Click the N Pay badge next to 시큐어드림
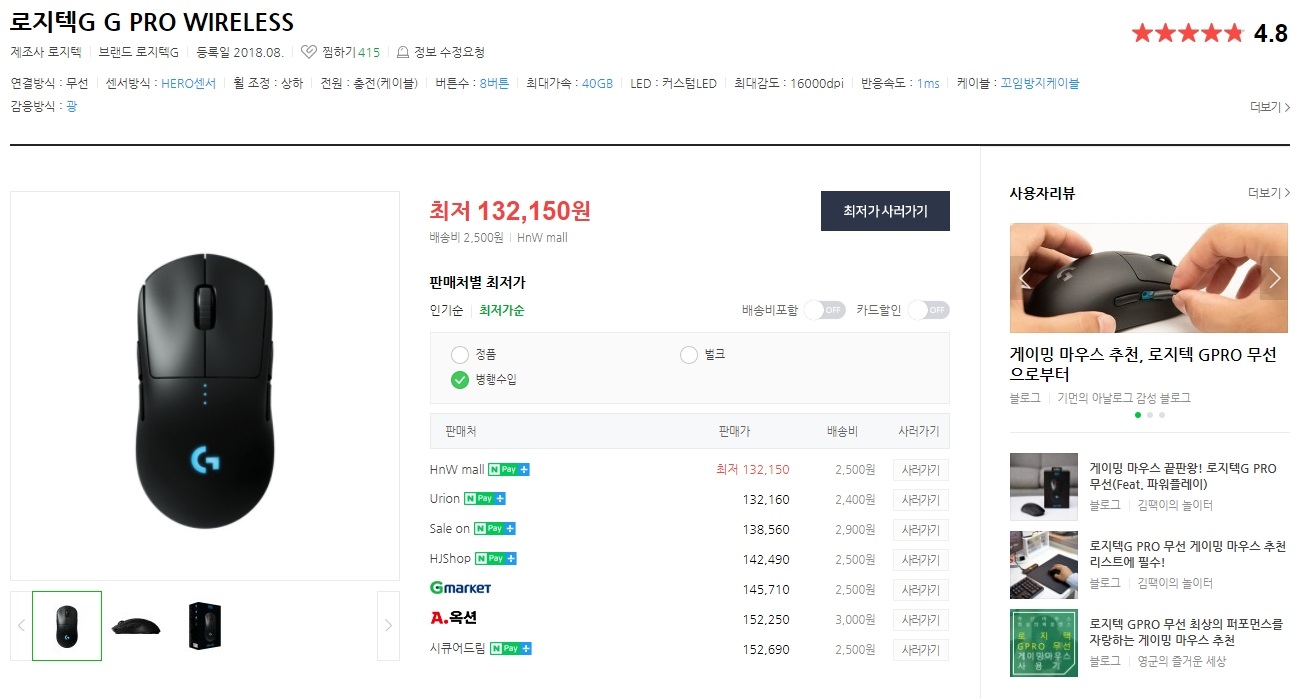This screenshot has height=699, width=1303. pyautogui.click(x=510, y=648)
